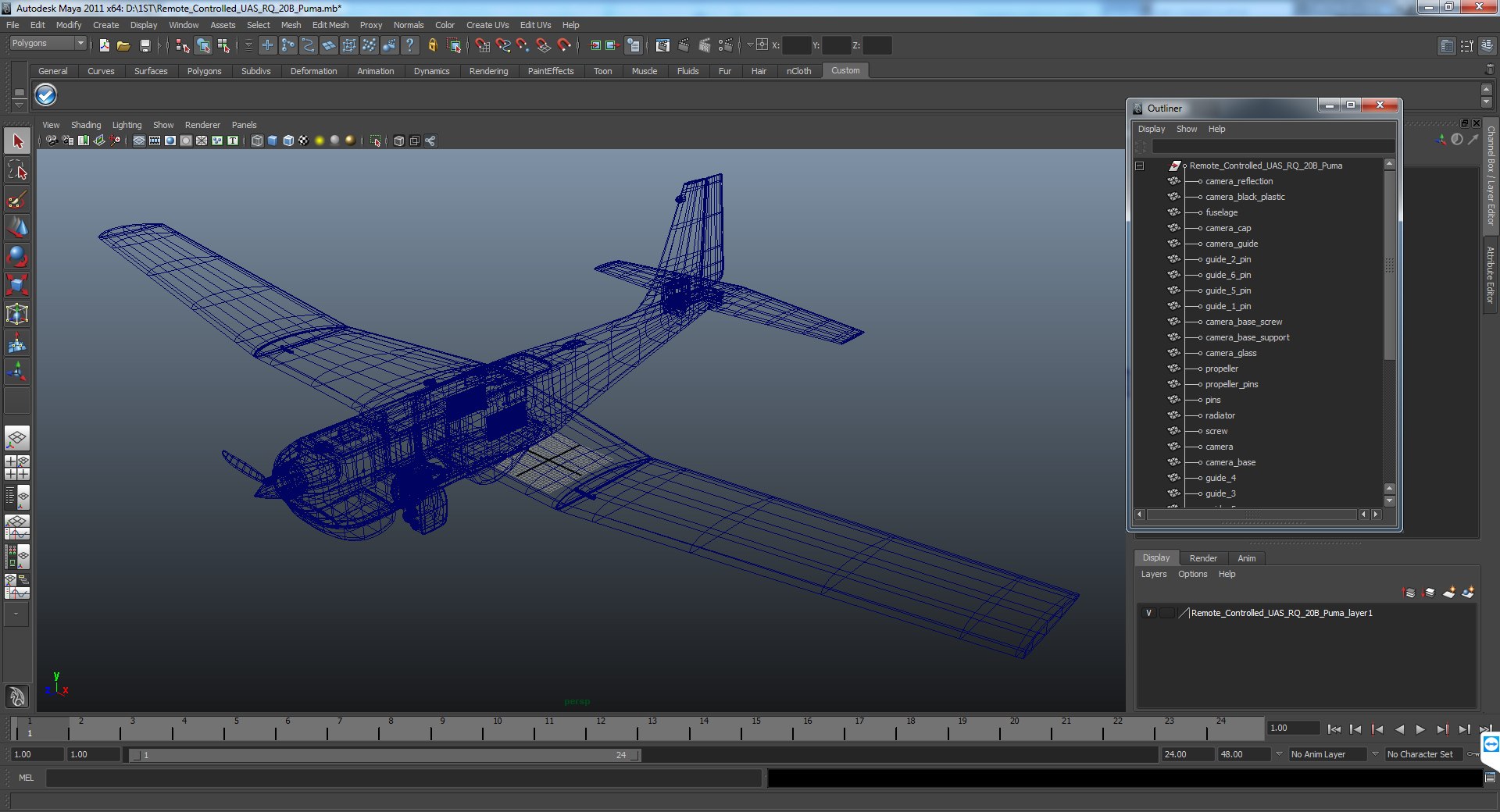1500x812 pixels.
Task: Toggle wireframe on shaded viewport button
Action: (288, 141)
